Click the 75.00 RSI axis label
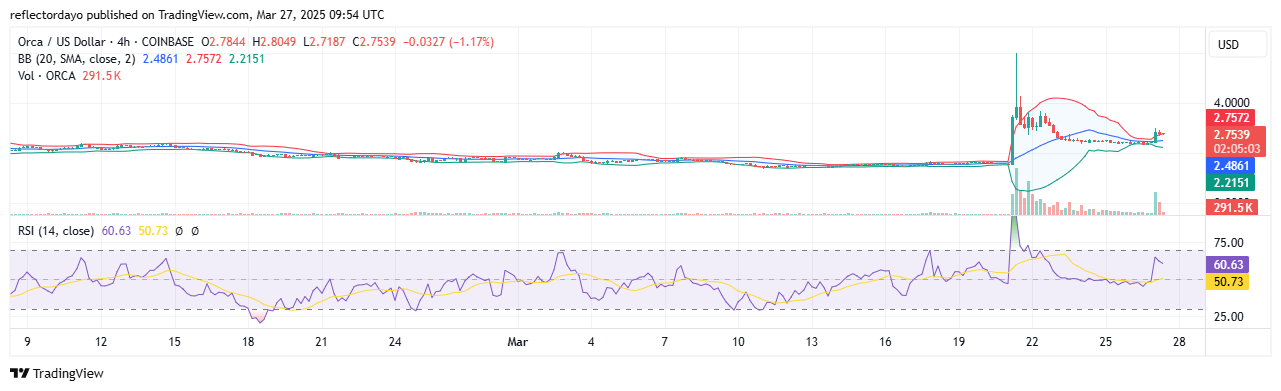 [1229, 242]
